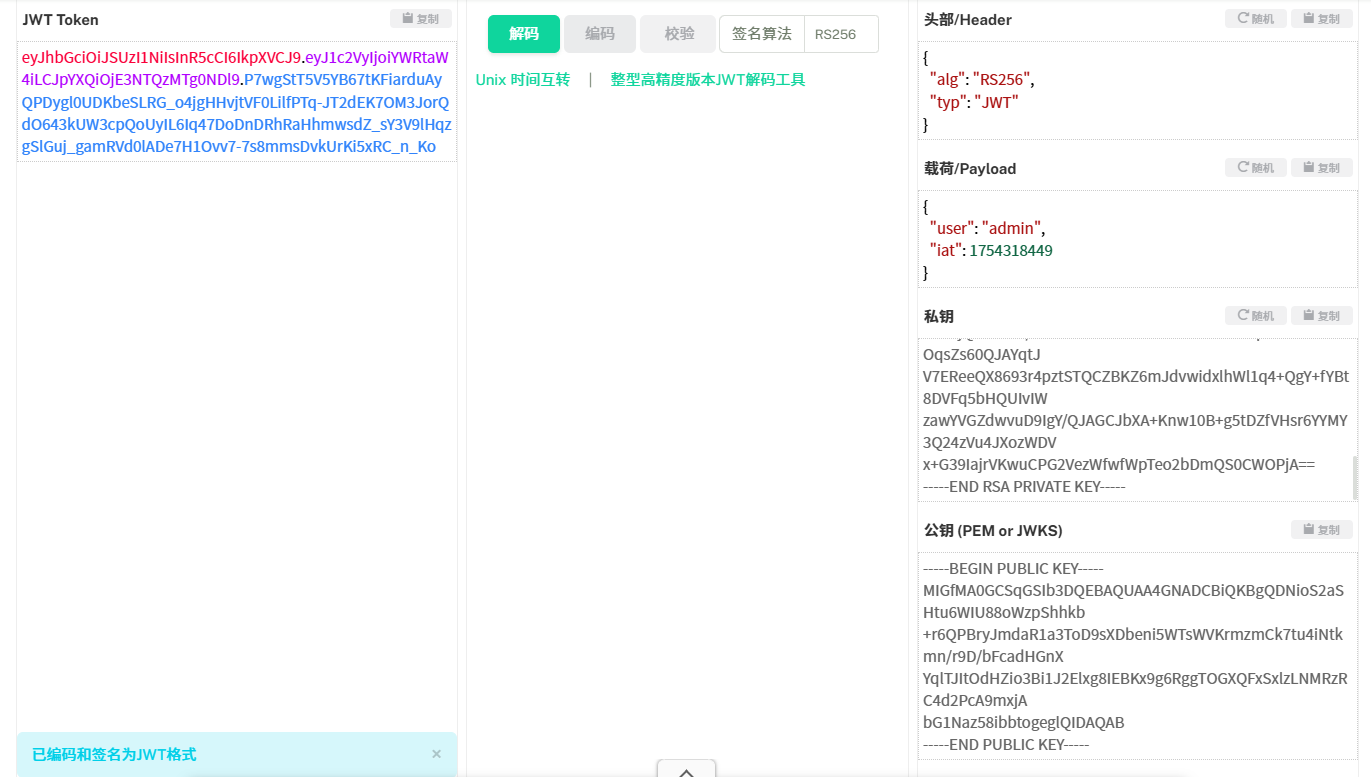
Task: Dismiss the 已编码和签名 notification
Action: [x=436, y=754]
